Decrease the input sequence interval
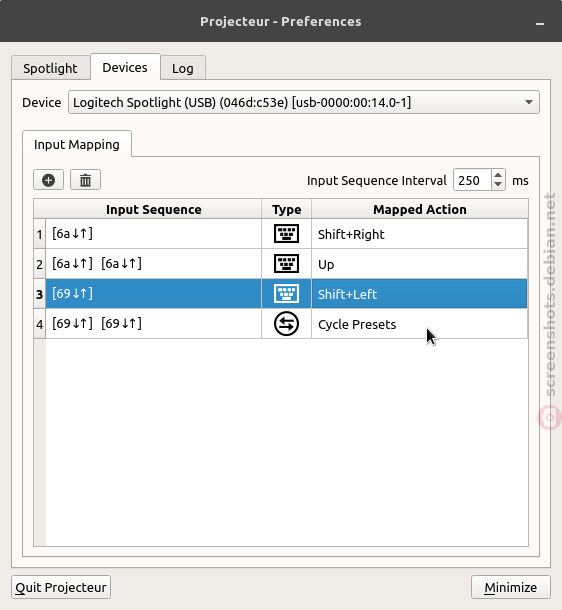 498,185
